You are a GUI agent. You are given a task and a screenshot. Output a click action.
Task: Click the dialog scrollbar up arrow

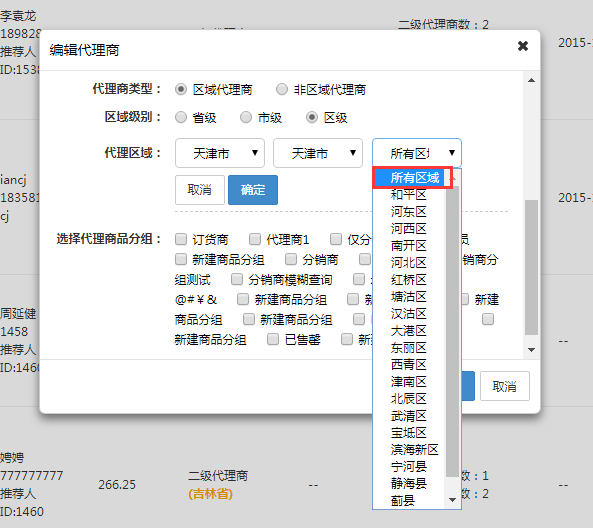pos(531,80)
